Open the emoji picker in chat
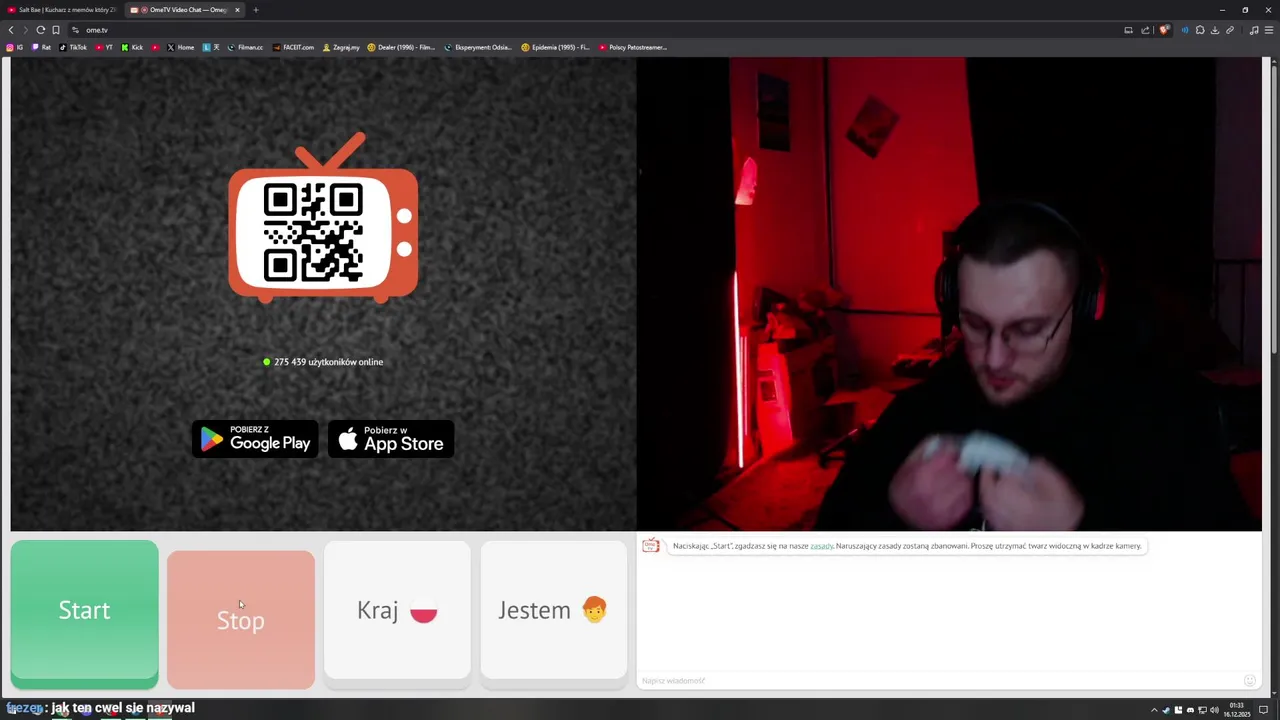Image resolution: width=1280 pixels, height=720 pixels. (1249, 681)
